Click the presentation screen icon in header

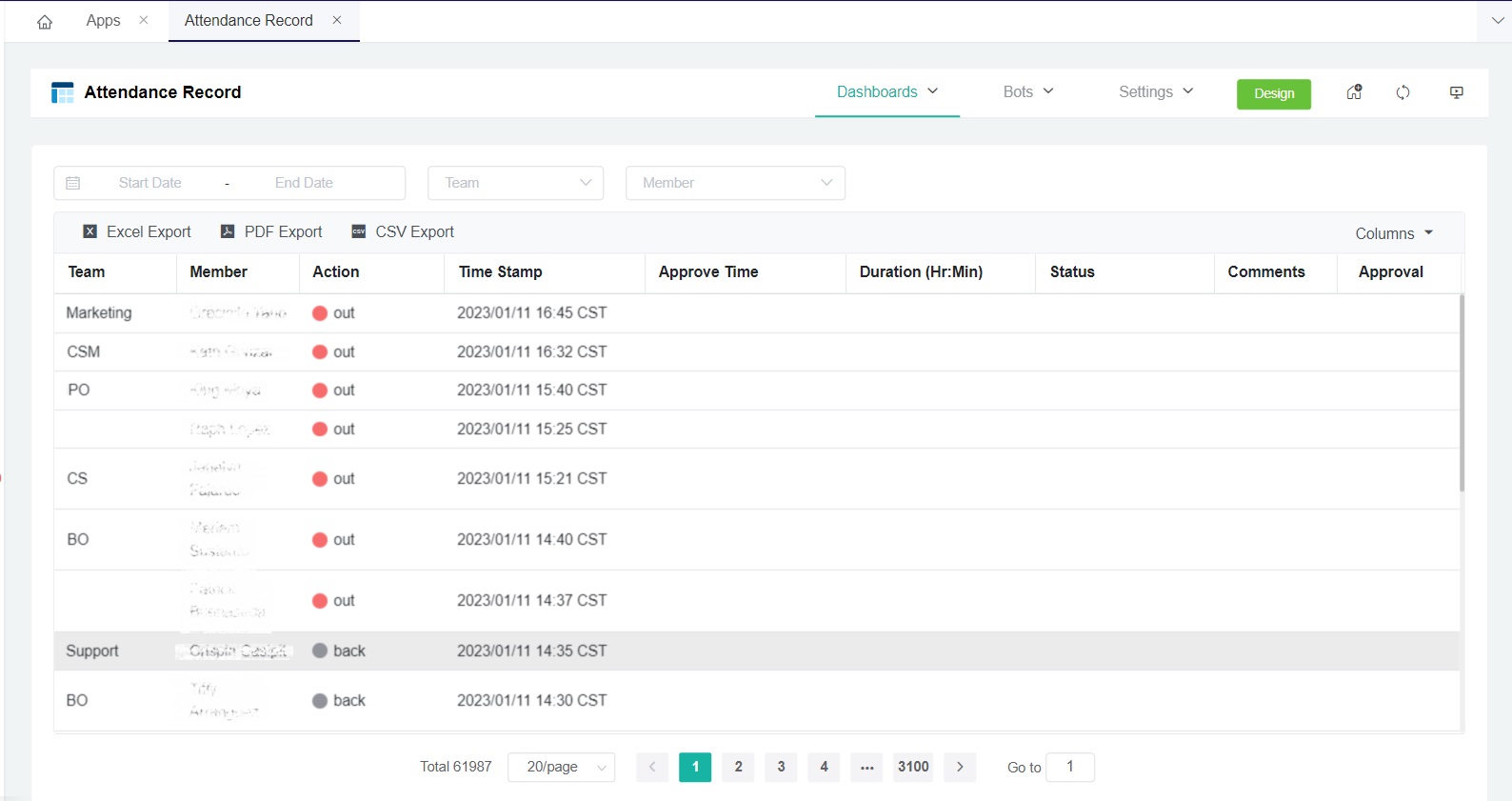point(1457,92)
